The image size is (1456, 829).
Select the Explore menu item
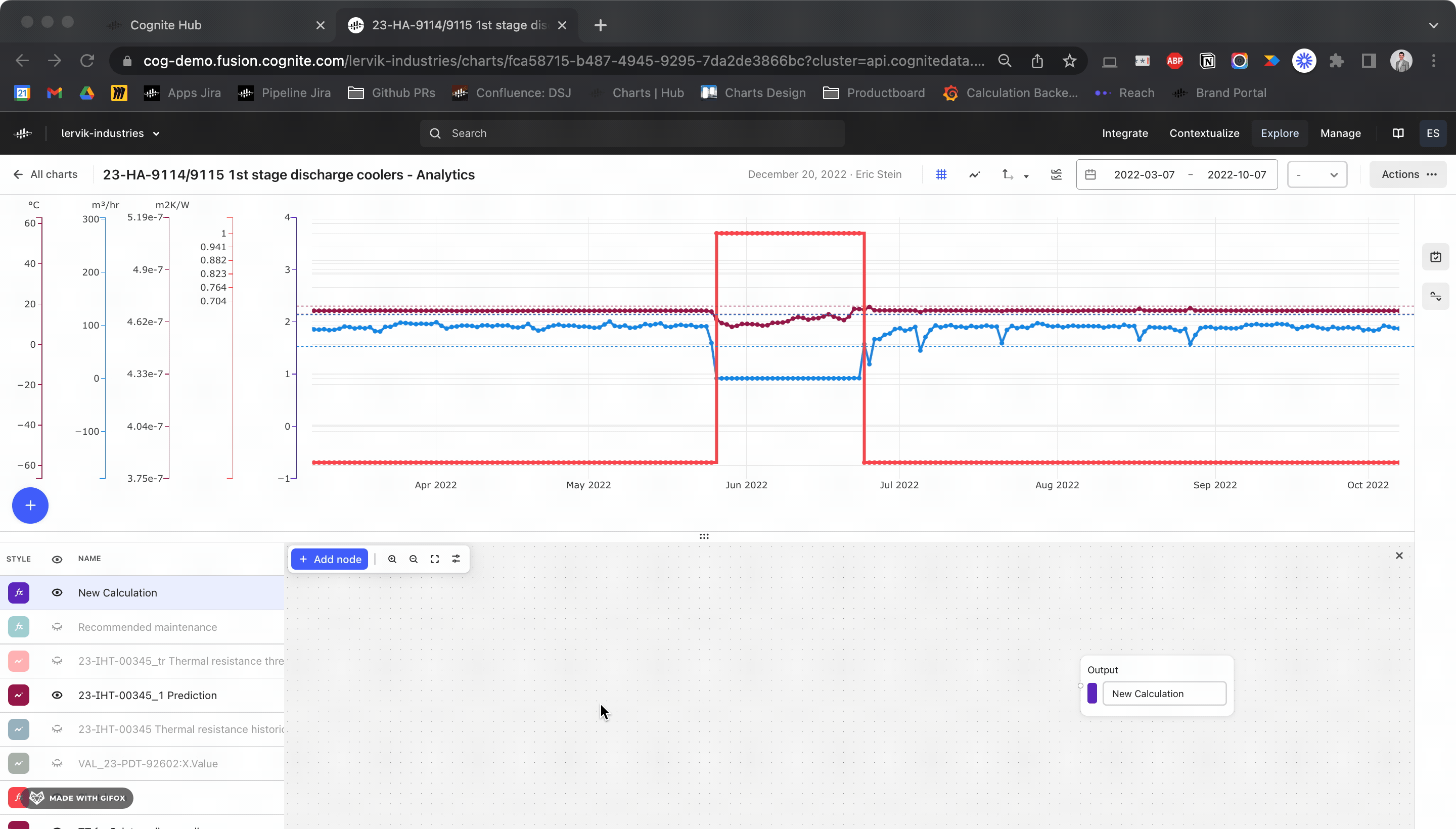click(1280, 133)
